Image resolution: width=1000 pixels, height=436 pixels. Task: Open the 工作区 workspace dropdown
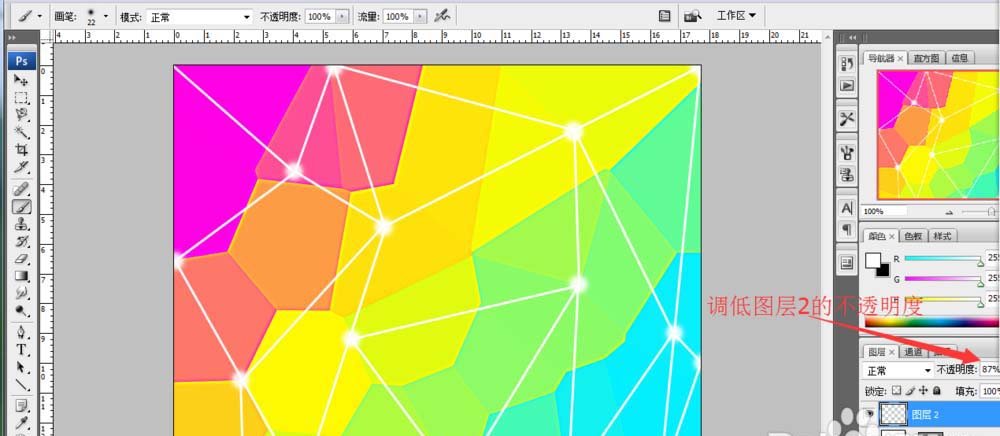[734, 16]
